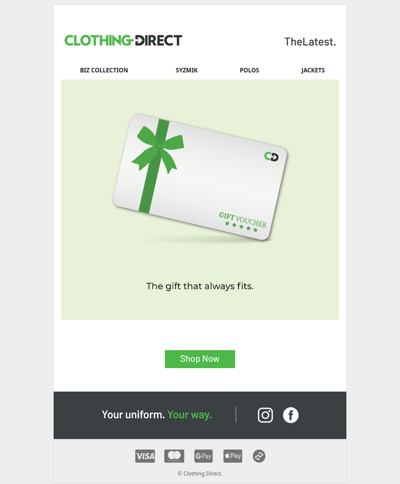Click the 'Your uniform. Your way.' slogan

157,415
